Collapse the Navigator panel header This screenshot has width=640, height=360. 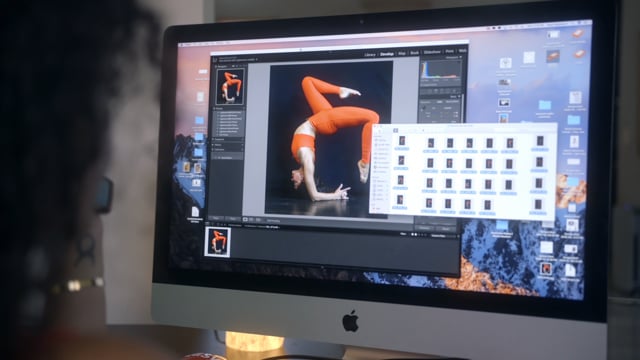222,66
